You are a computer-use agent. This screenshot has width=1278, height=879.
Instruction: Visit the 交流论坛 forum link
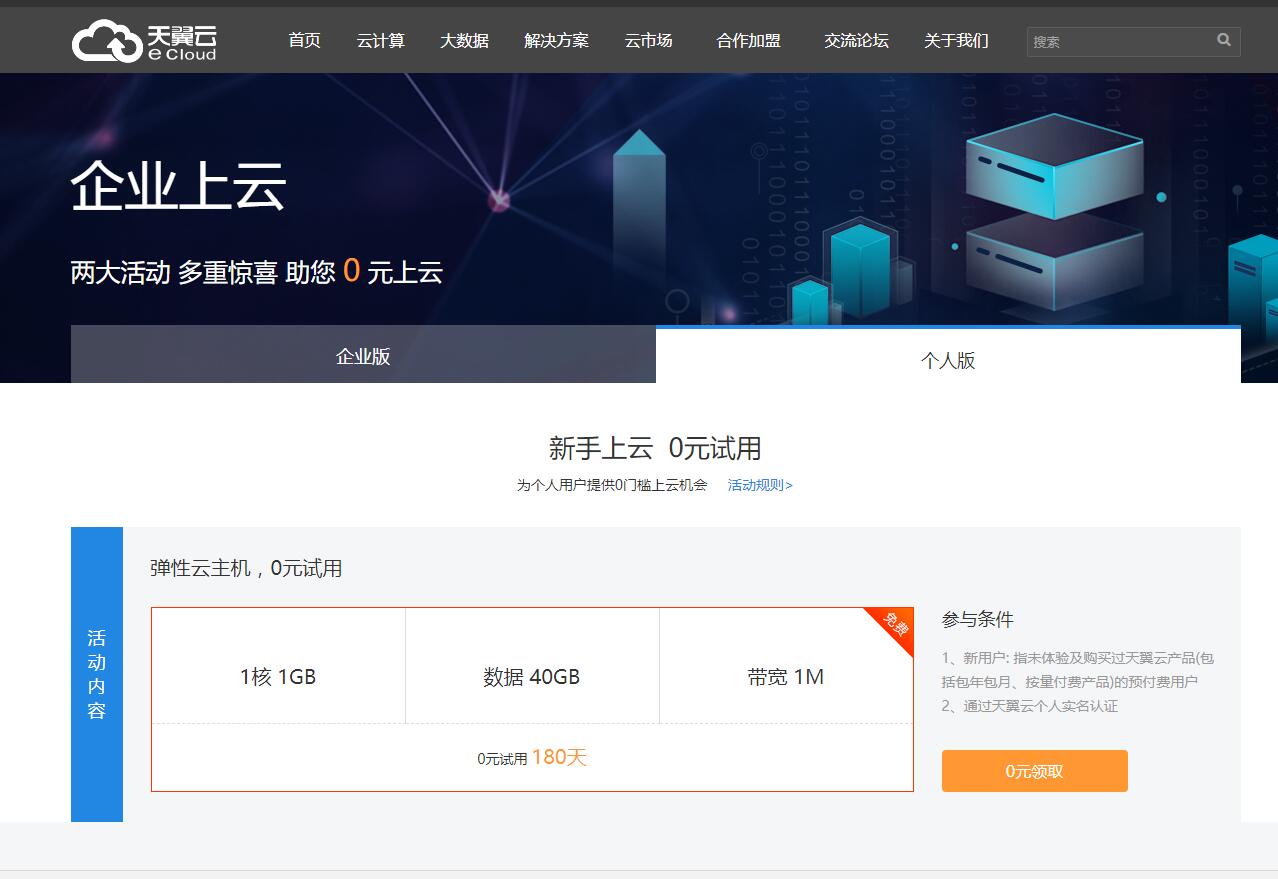(856, 41)
